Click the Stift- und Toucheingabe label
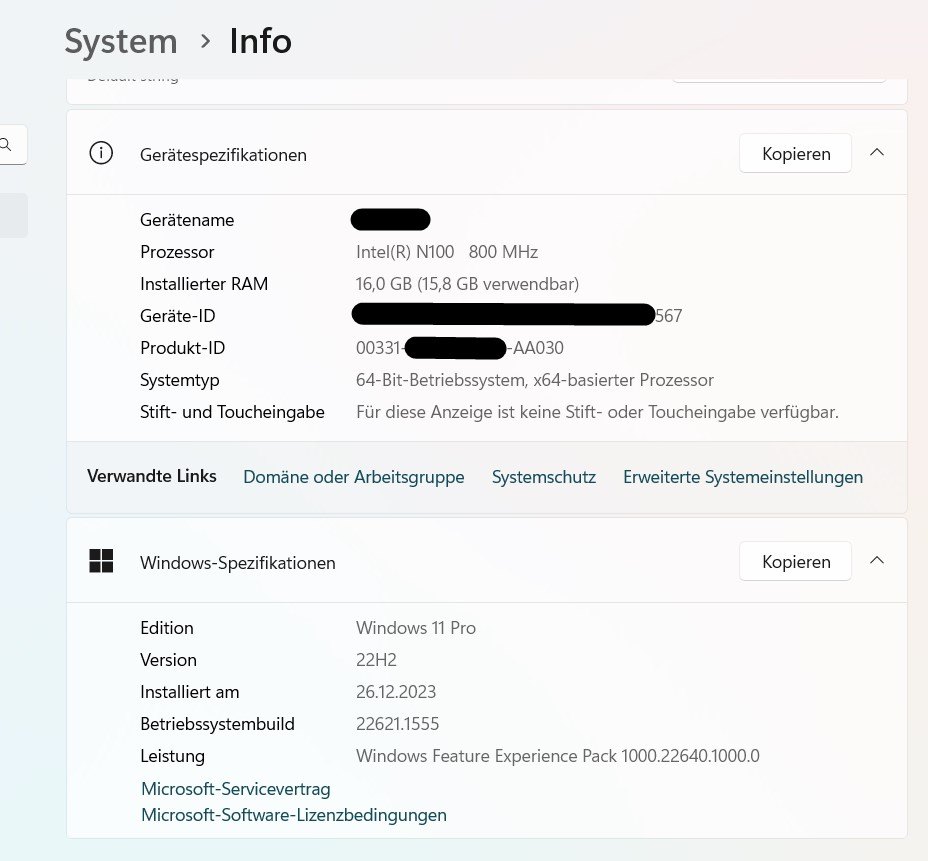928x861 pixels. [x=232, y=412]
